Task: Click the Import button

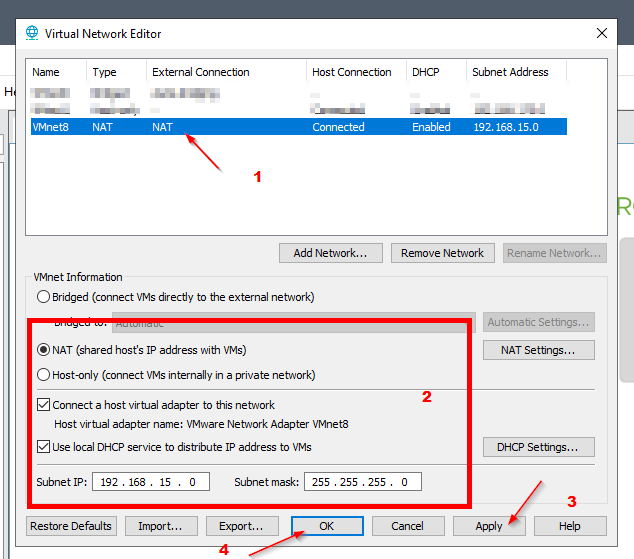Action: tap(161, 526)
